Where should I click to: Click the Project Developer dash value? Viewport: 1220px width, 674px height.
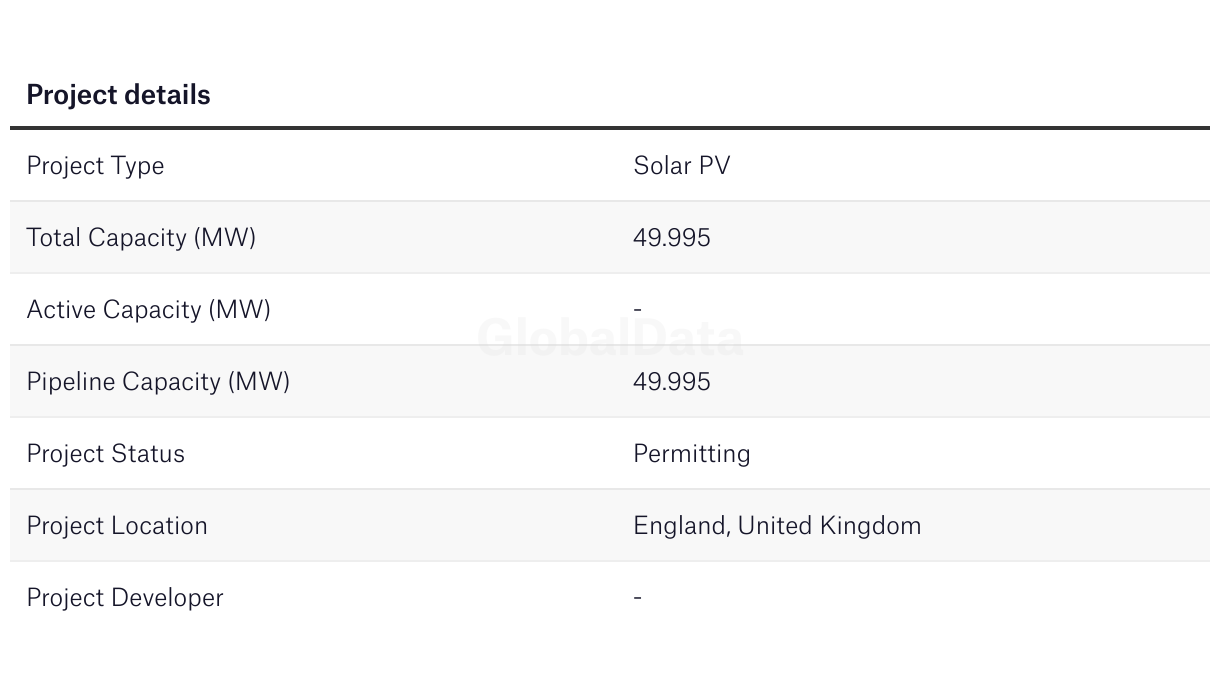(637, 597)
